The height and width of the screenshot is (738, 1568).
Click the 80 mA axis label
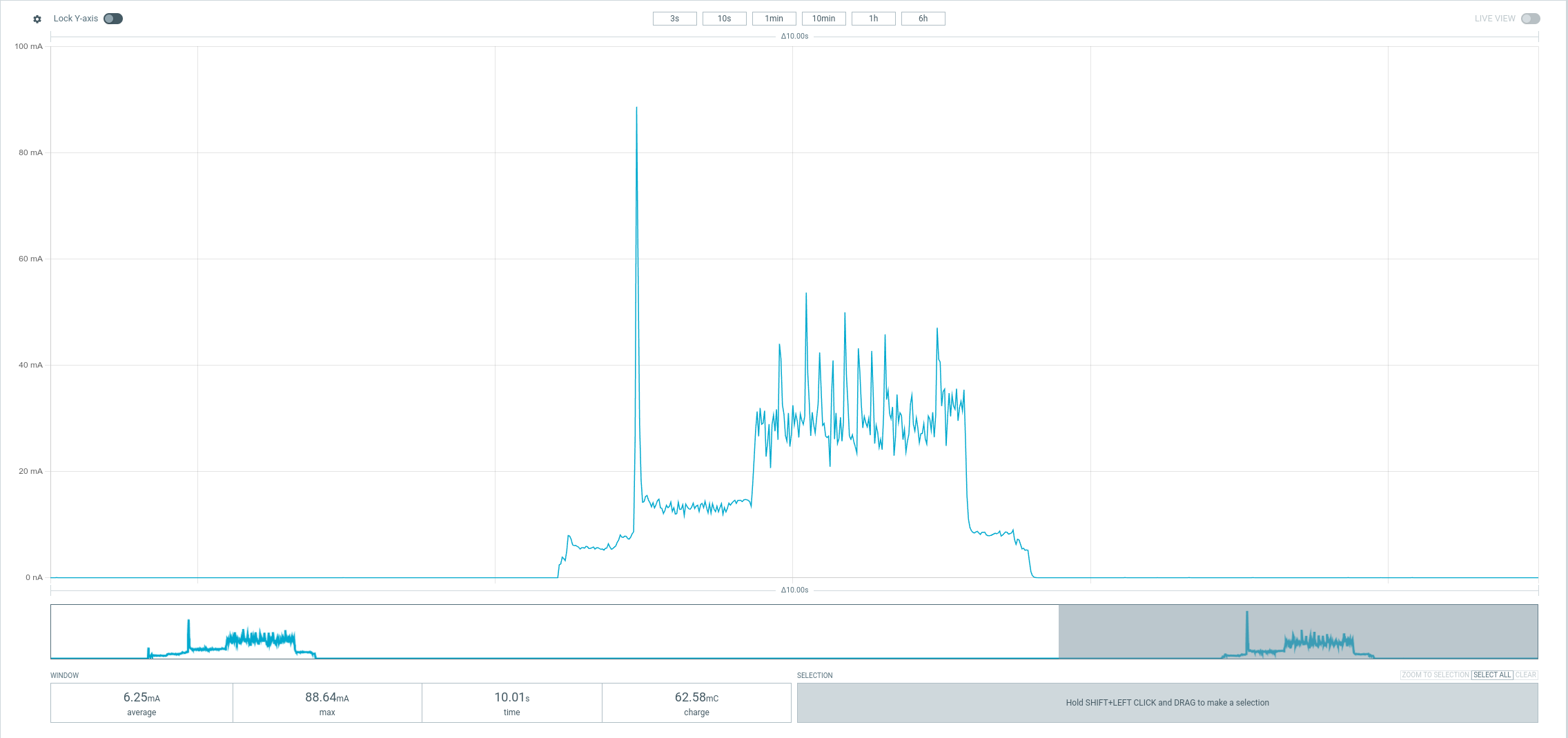click(x=30, y=152)
